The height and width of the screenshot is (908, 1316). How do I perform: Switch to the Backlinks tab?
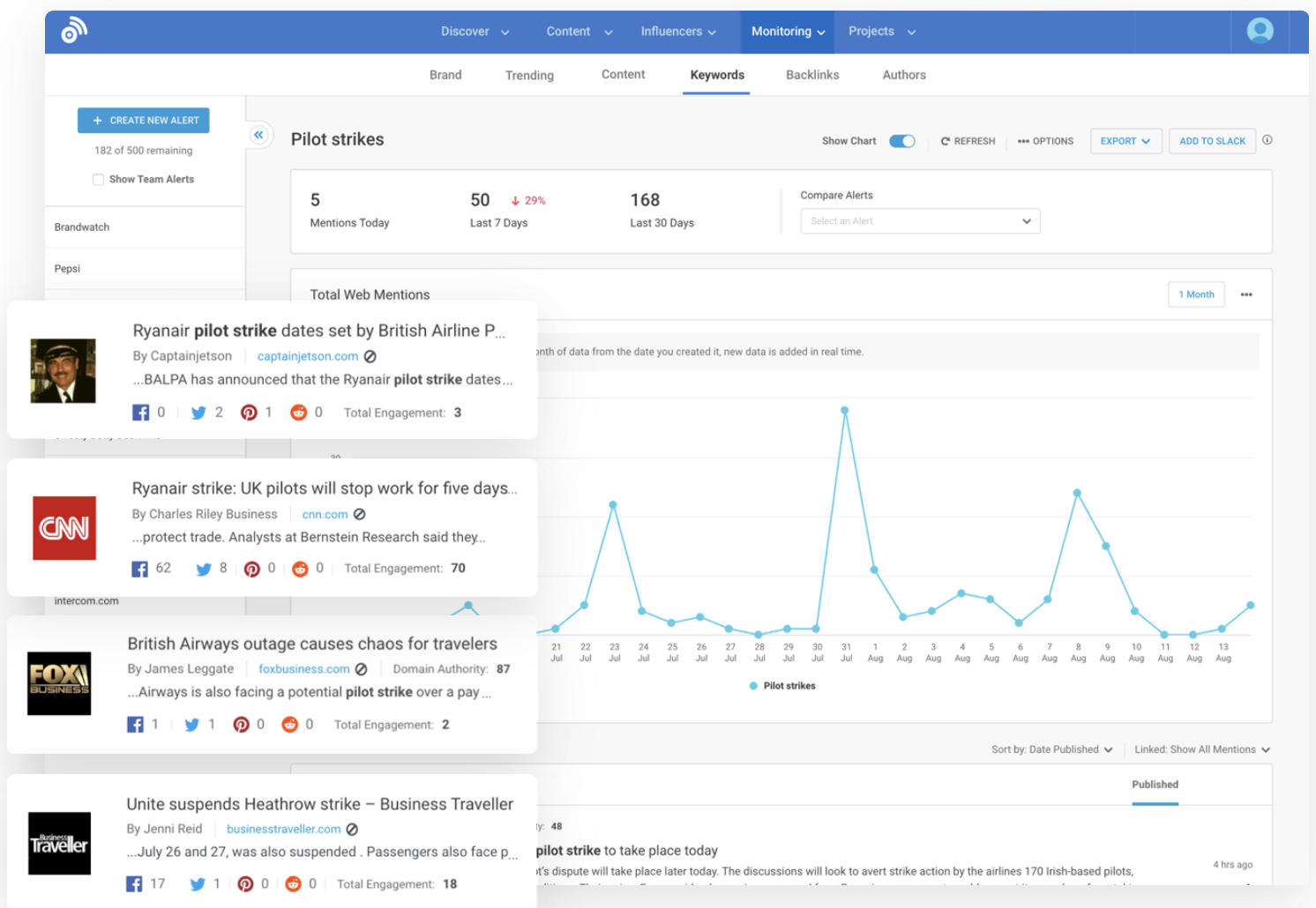(x=811, y=75)
